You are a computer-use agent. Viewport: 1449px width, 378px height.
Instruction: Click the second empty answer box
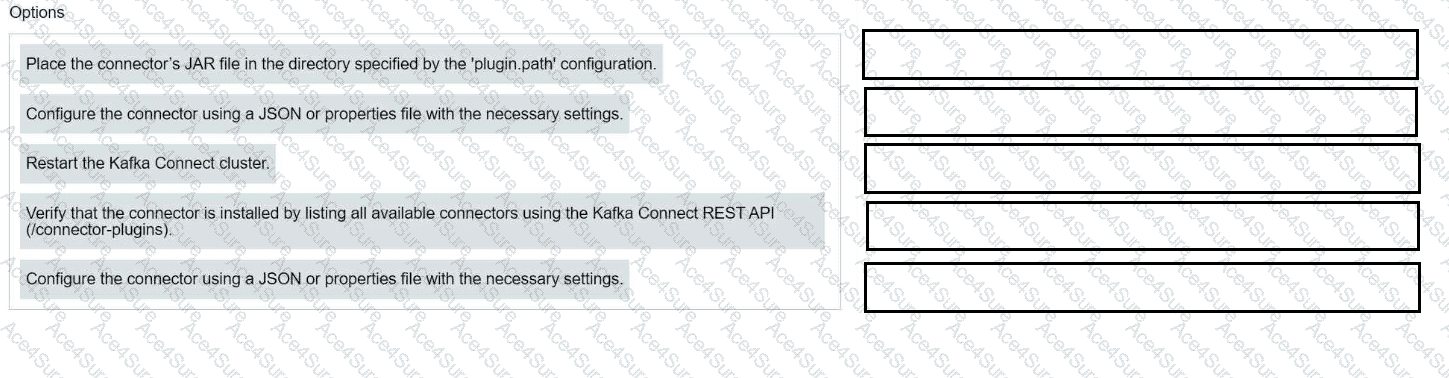pyautogui.click(x=1140, y=111)
